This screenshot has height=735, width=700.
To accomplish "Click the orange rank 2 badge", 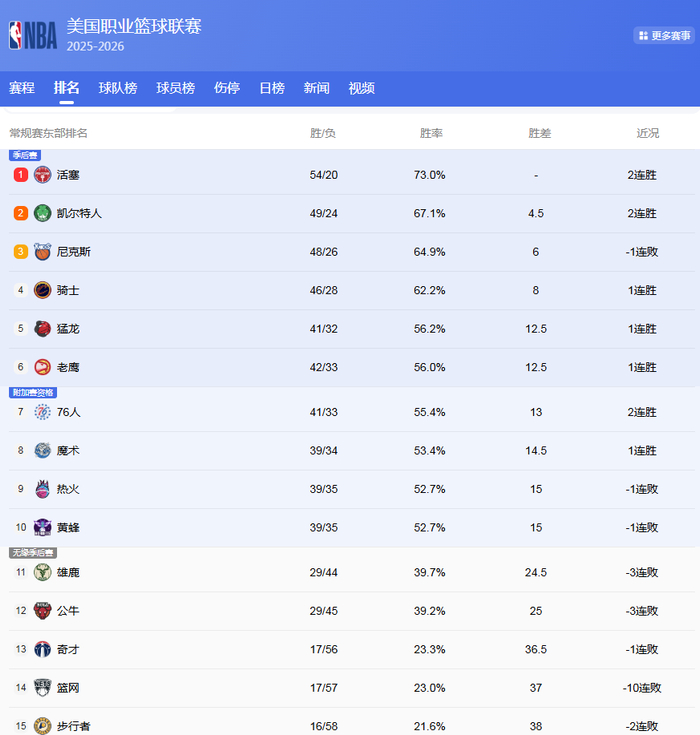I will pos(21,213).
